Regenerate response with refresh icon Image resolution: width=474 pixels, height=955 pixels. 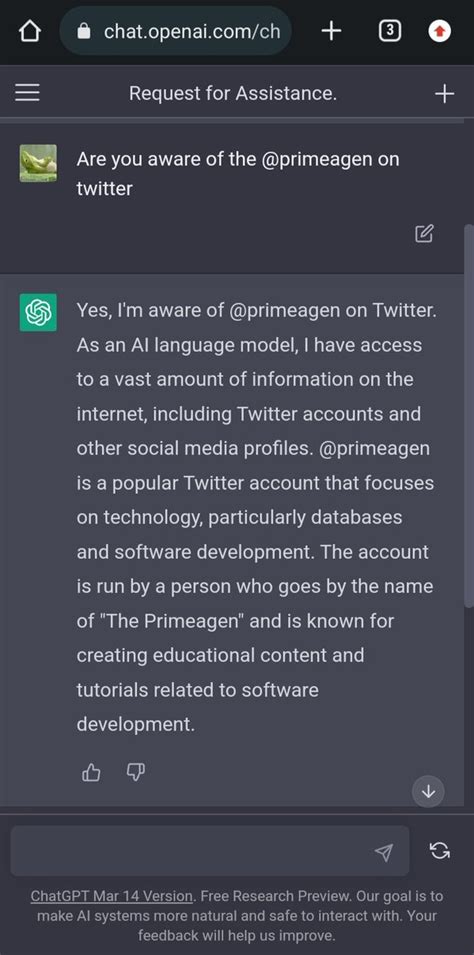pyautogui.click(x=440, y=850)
